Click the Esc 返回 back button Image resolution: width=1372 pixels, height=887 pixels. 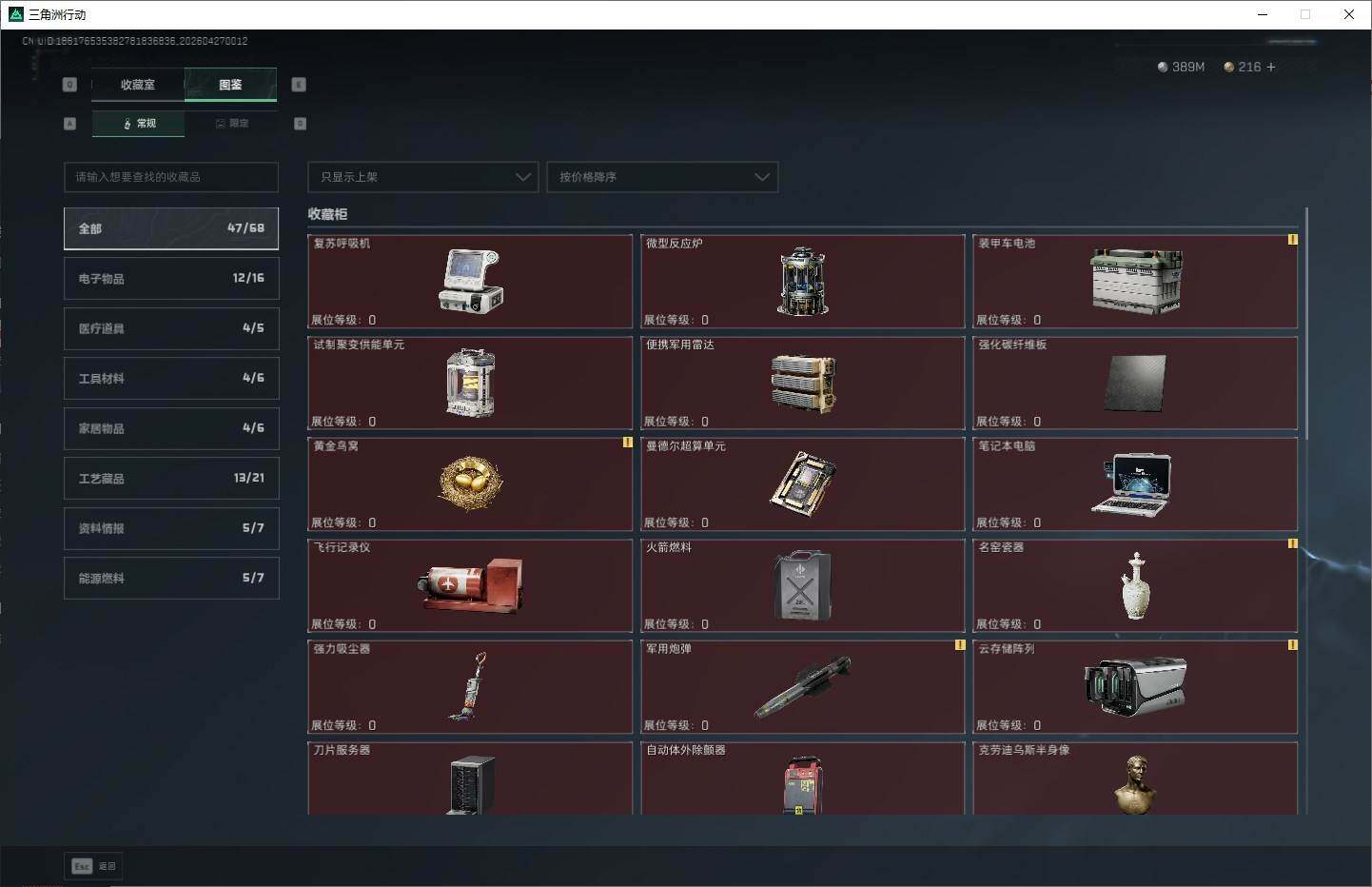tap(93, 866)
